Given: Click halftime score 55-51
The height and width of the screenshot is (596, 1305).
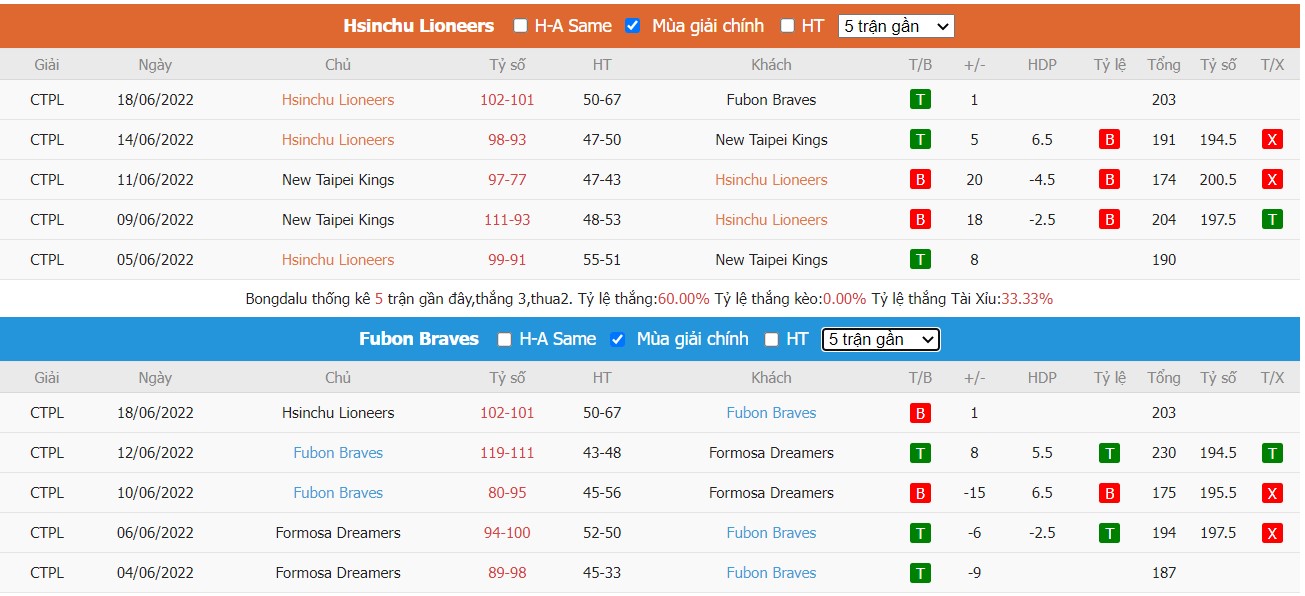Looking at the screenshot, I should pyautogui.click(x=602, y=260).
